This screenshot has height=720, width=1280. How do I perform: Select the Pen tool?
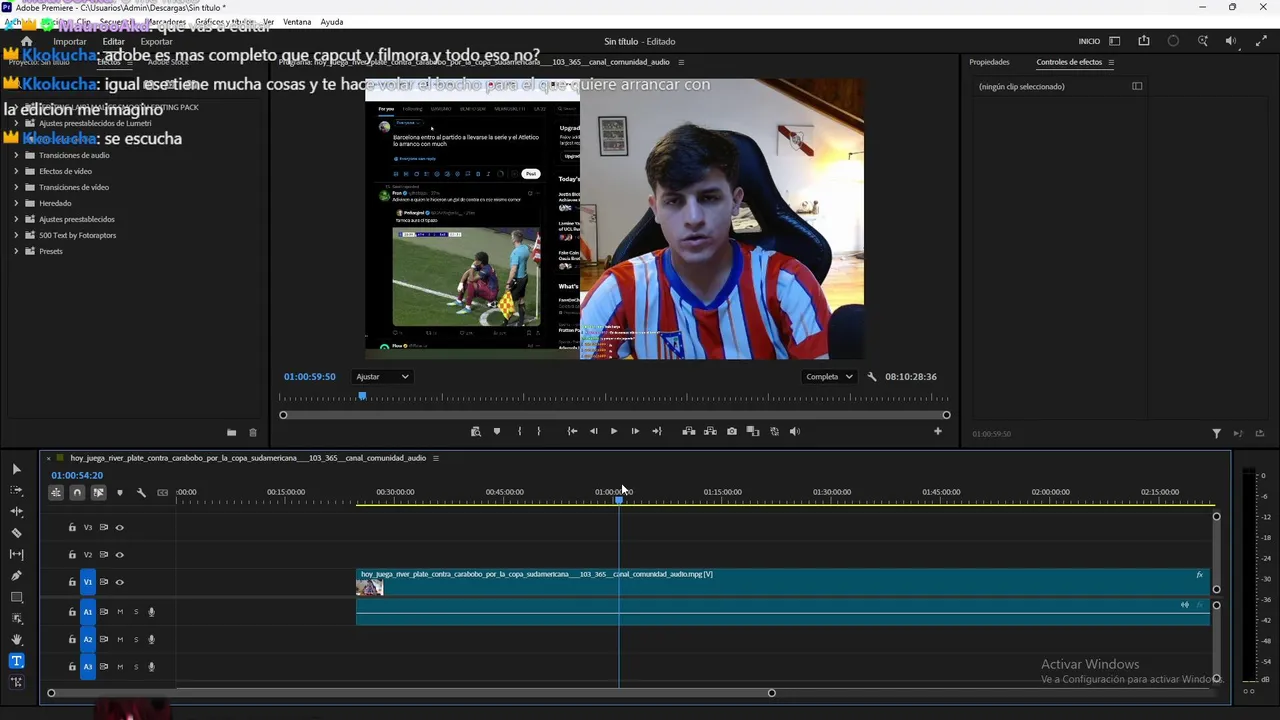click(16, 576)
